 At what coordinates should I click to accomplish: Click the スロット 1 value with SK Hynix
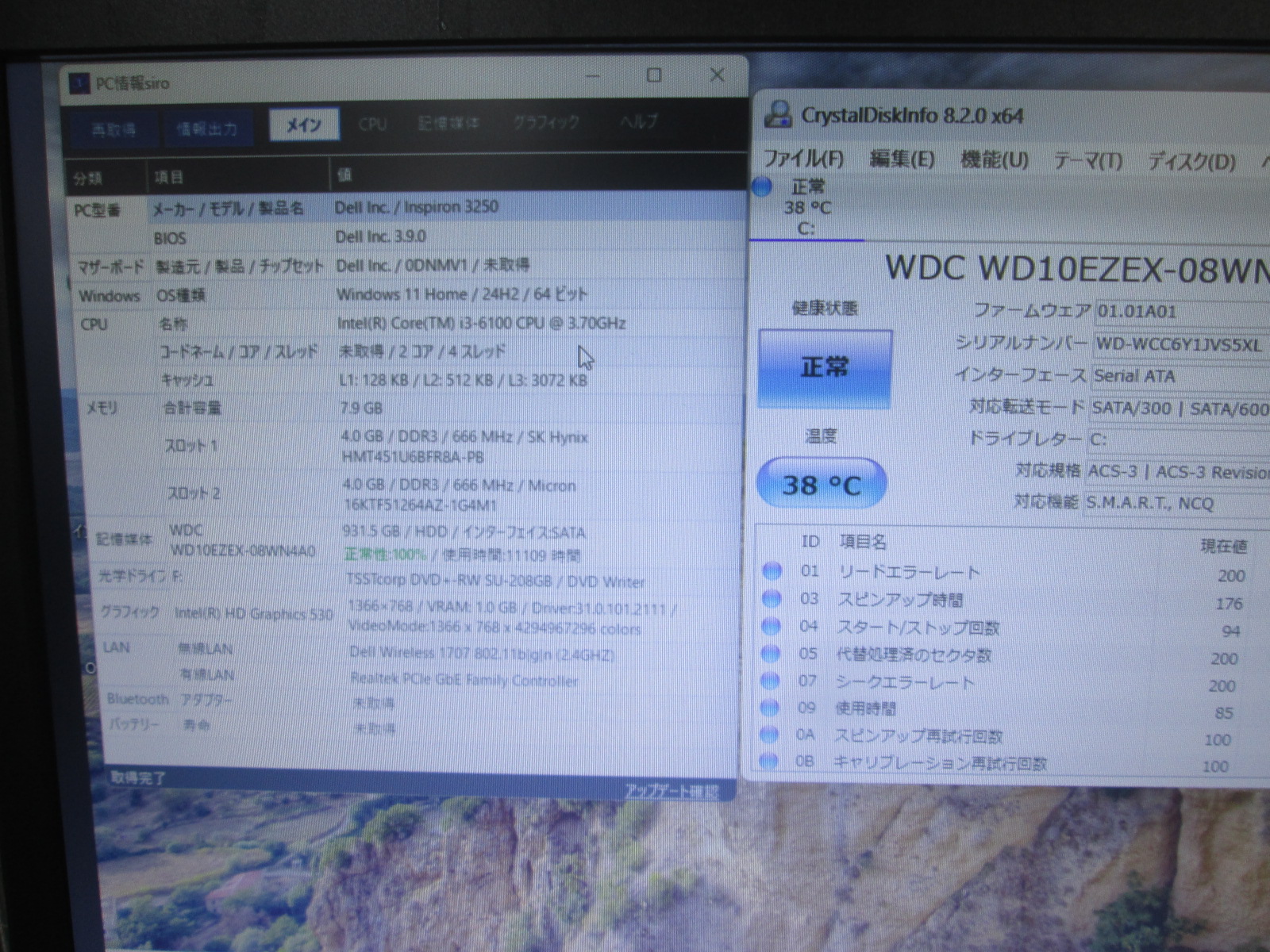pyautogui.click(x=464, y=446)
